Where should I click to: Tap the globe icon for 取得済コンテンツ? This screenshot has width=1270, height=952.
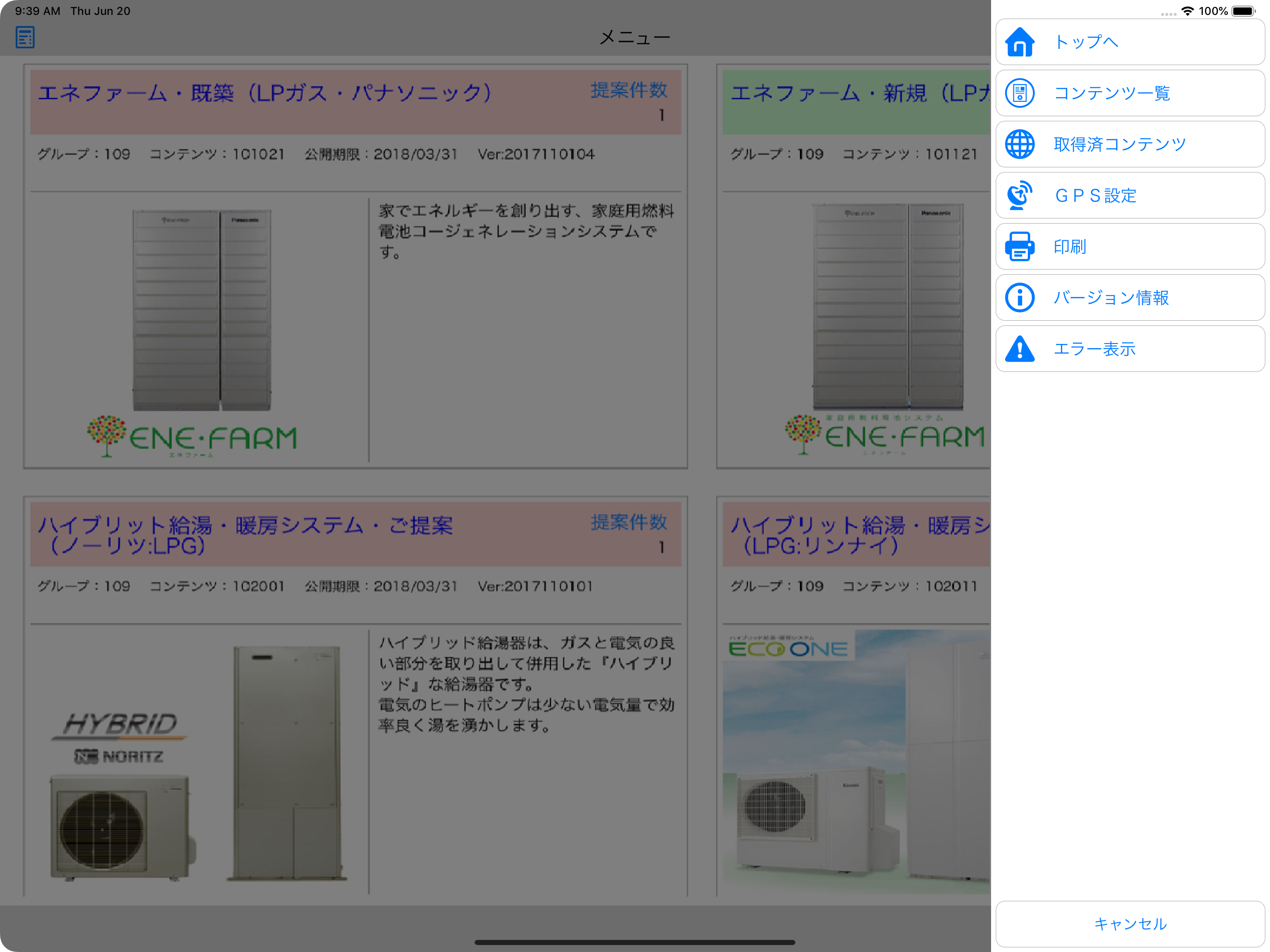pos(1020,144)
